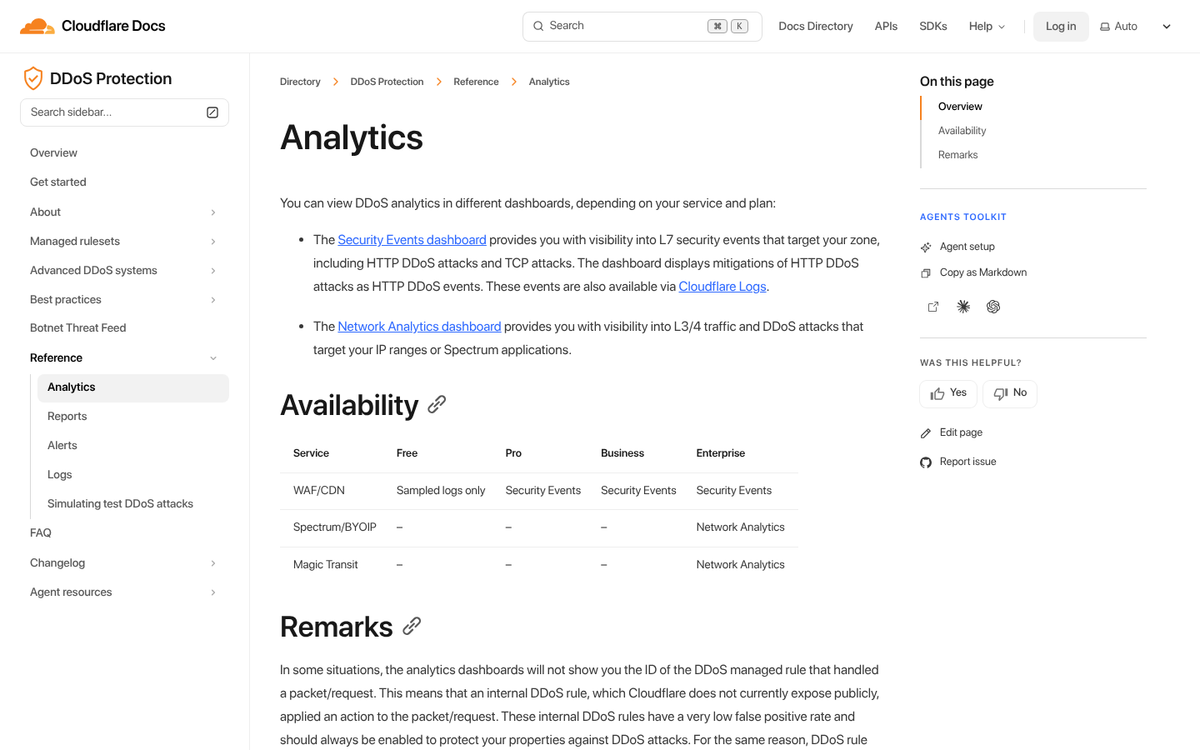Go to the Reports sidebar page
This screenshot has height=750, width=1200.
[67, 416]
